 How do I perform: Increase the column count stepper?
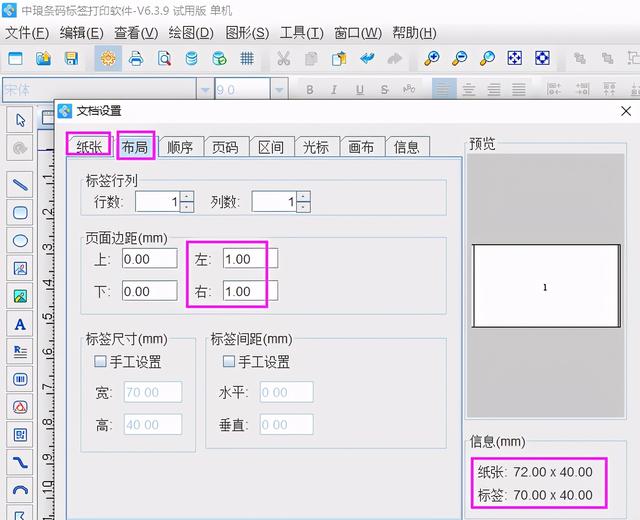coord(303,196)
